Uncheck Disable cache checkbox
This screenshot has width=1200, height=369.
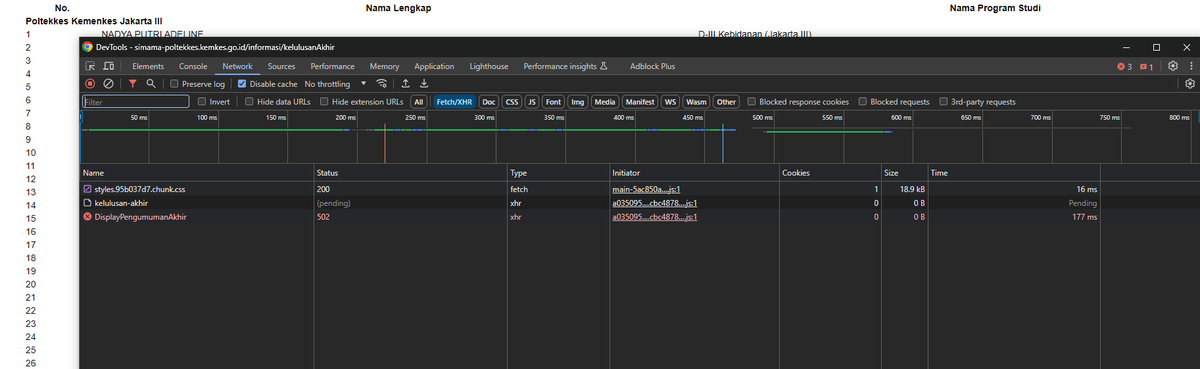click(x=241, y=84)
